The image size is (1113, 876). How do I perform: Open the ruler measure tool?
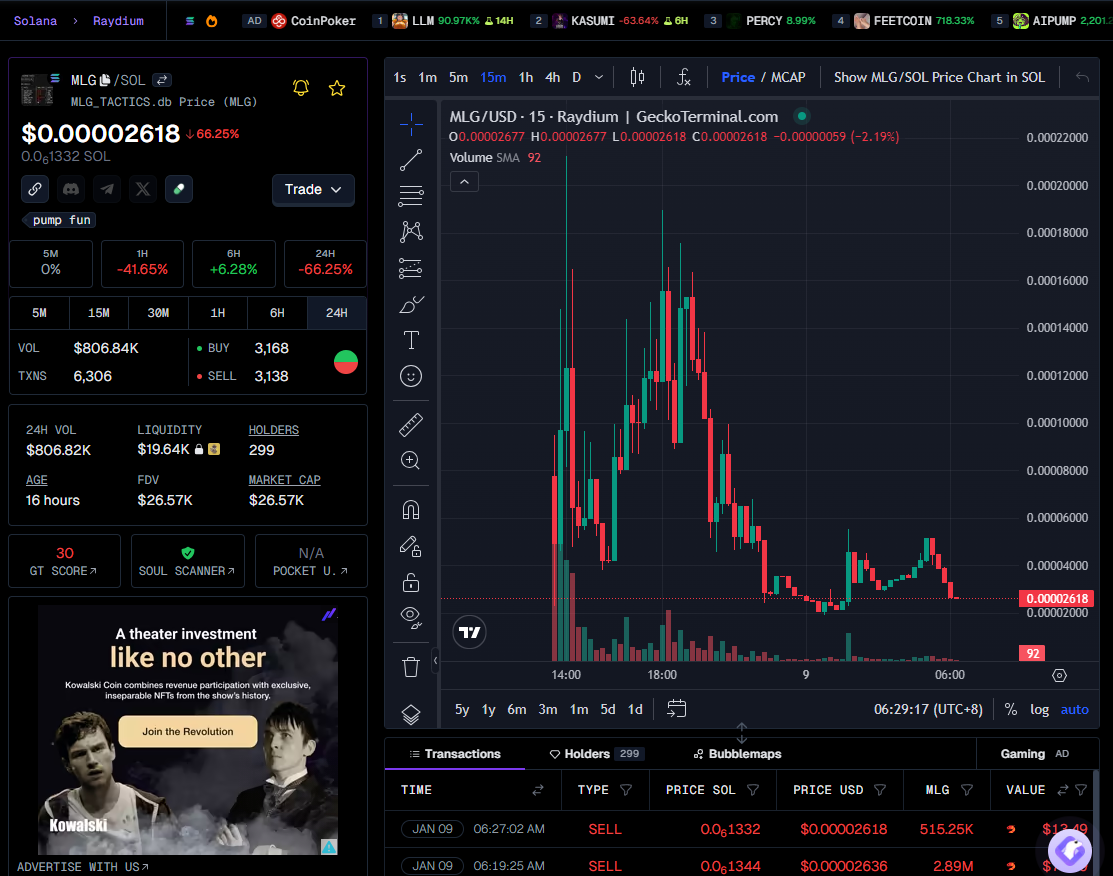point(411,425)
